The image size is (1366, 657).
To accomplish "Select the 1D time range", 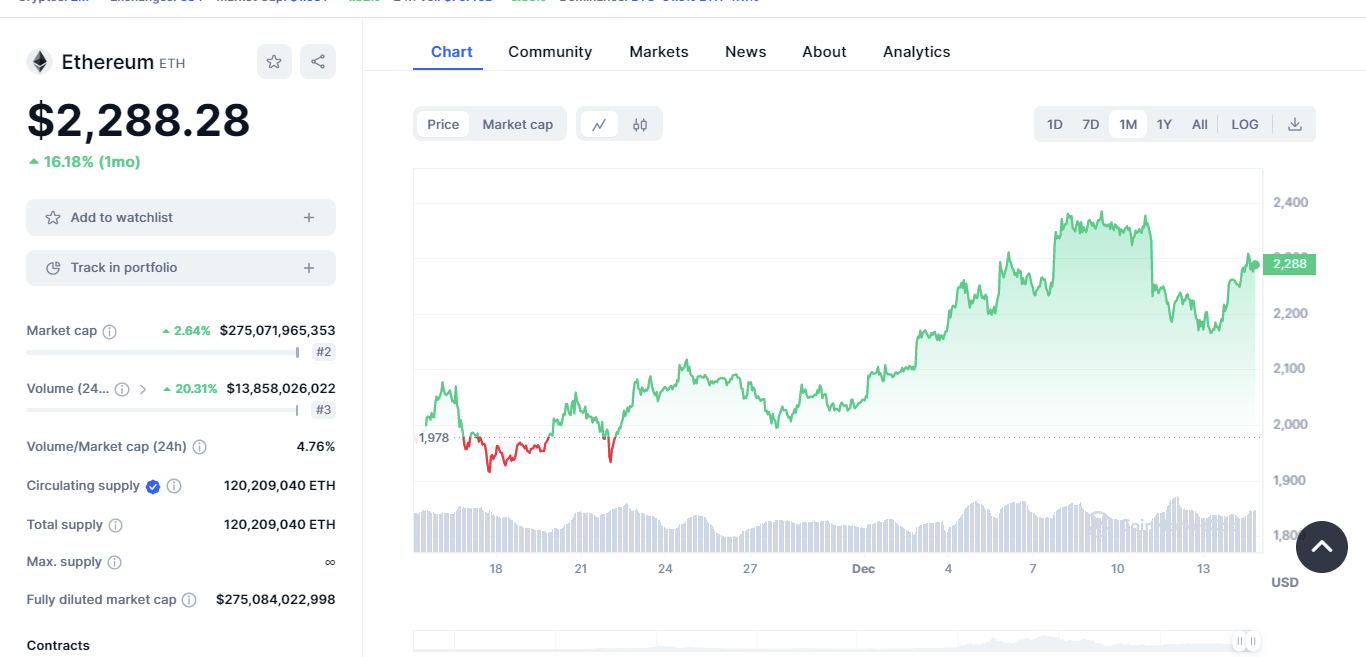I will (x=1055, y=125).
